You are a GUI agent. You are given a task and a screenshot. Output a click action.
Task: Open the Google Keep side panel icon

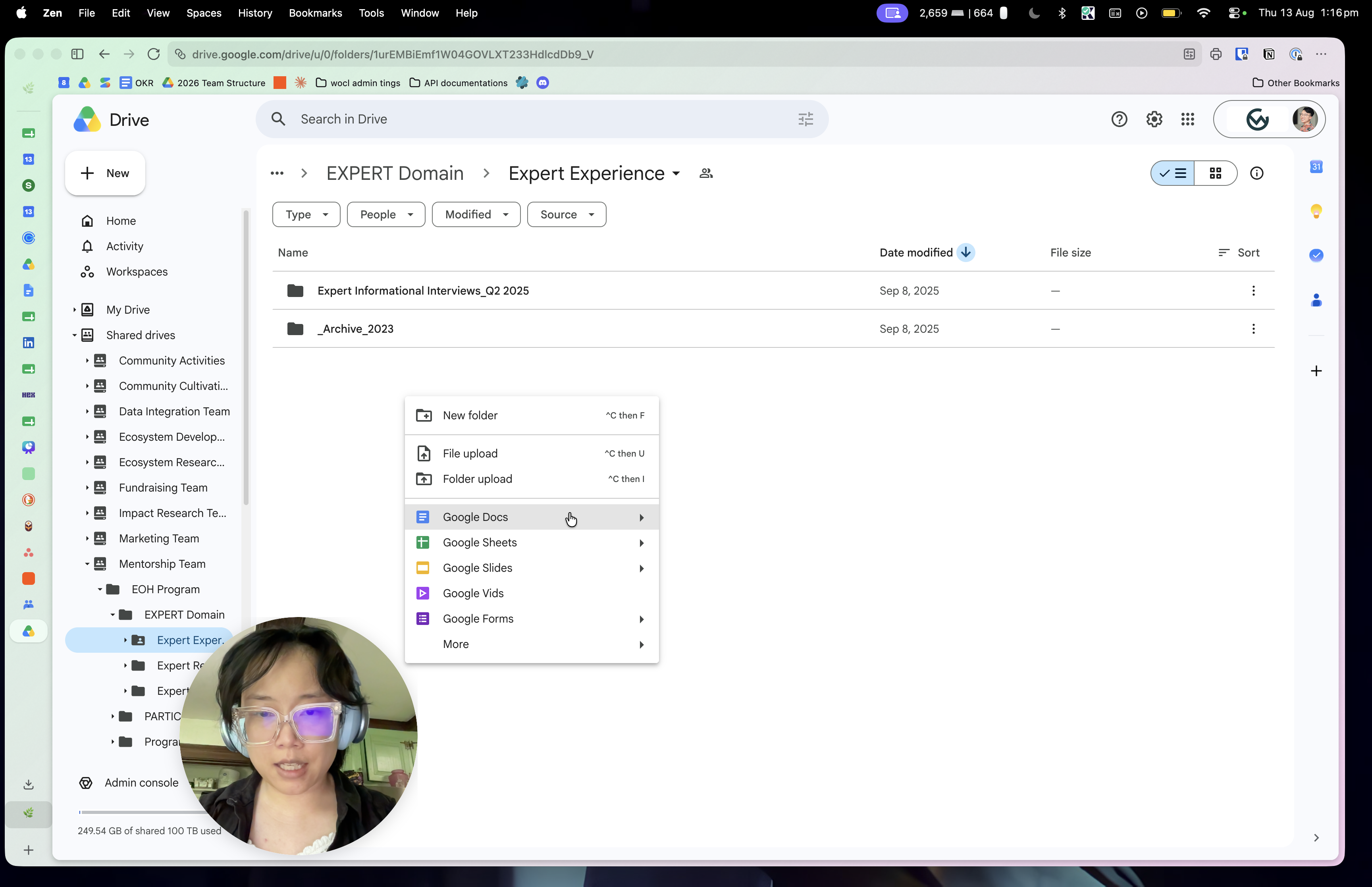[x=1316, y=211]
